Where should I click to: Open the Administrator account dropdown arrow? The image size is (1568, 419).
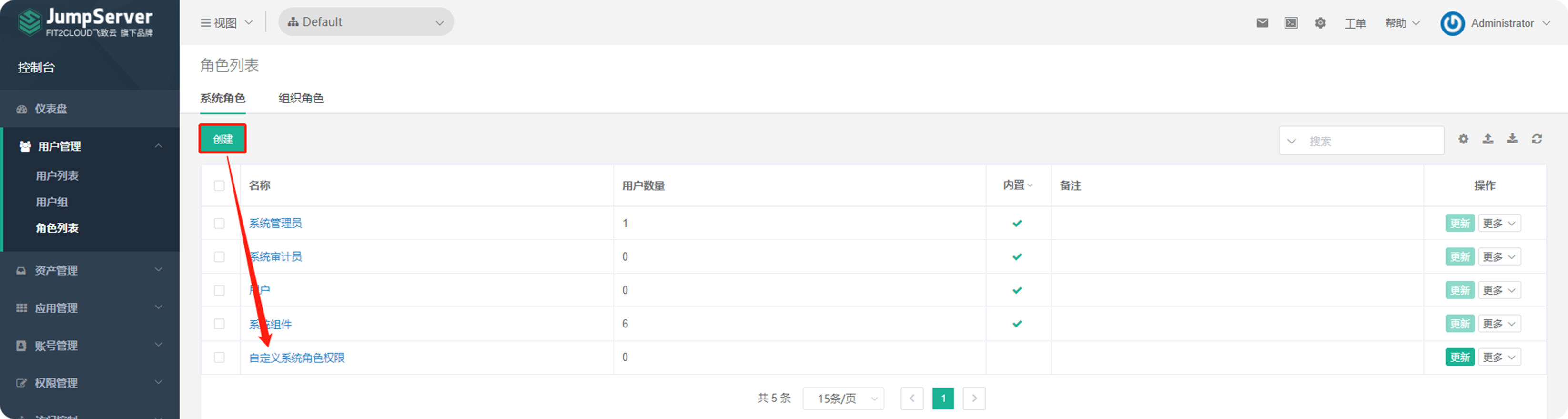[x=1547, y=23]
